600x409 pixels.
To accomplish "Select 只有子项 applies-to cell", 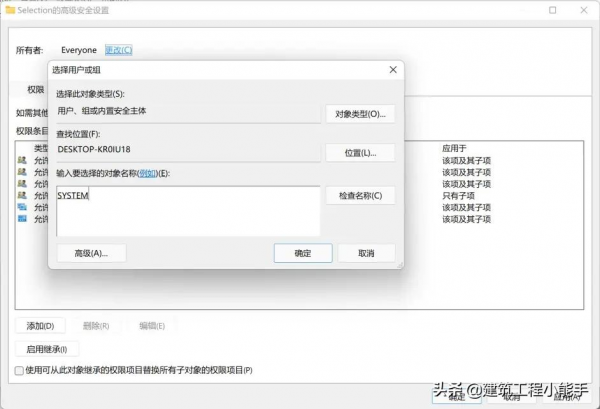I will [458, 196].
